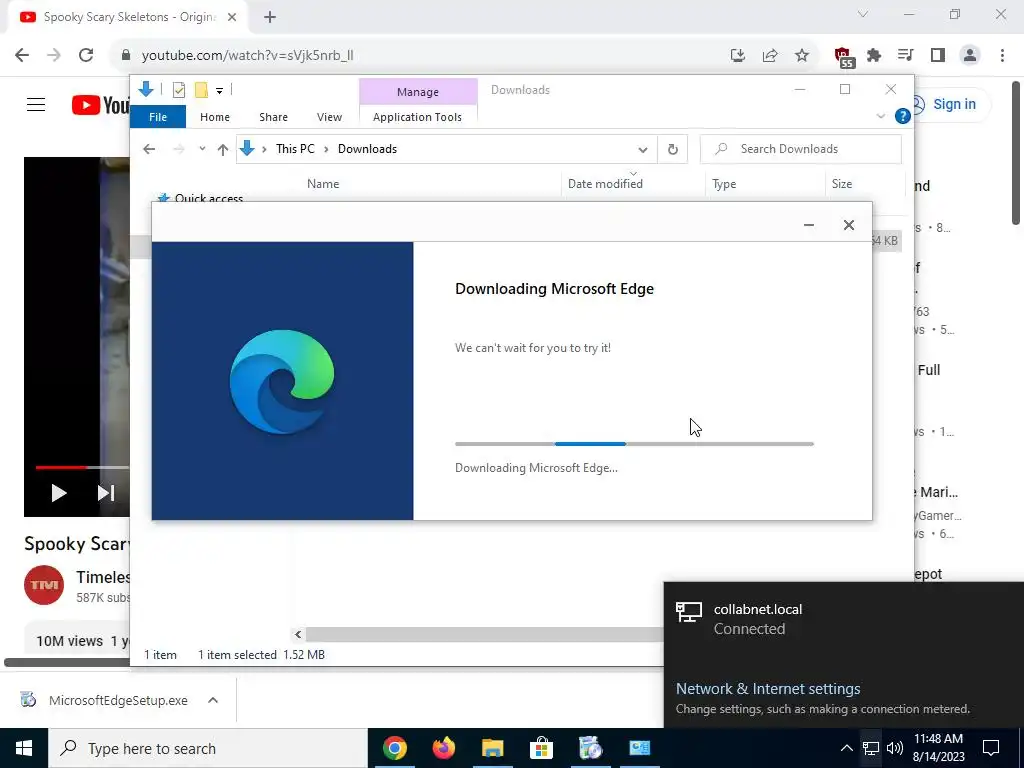
Task: Open the Share ribbon tab
Action: [273, 117]
